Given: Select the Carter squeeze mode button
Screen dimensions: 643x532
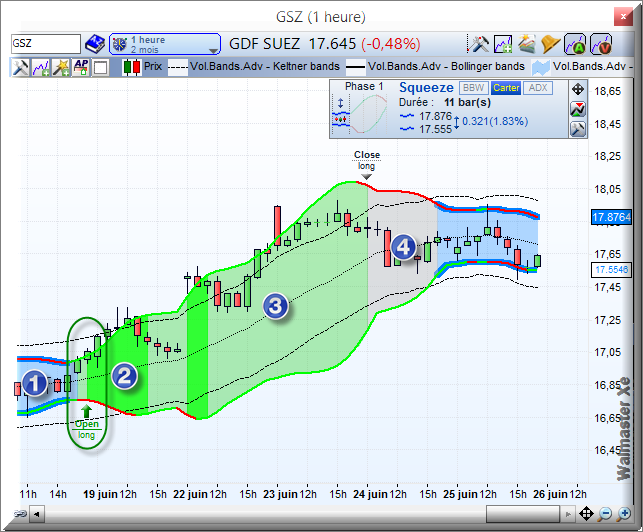Looking at the screenshot, I should 506,88.
